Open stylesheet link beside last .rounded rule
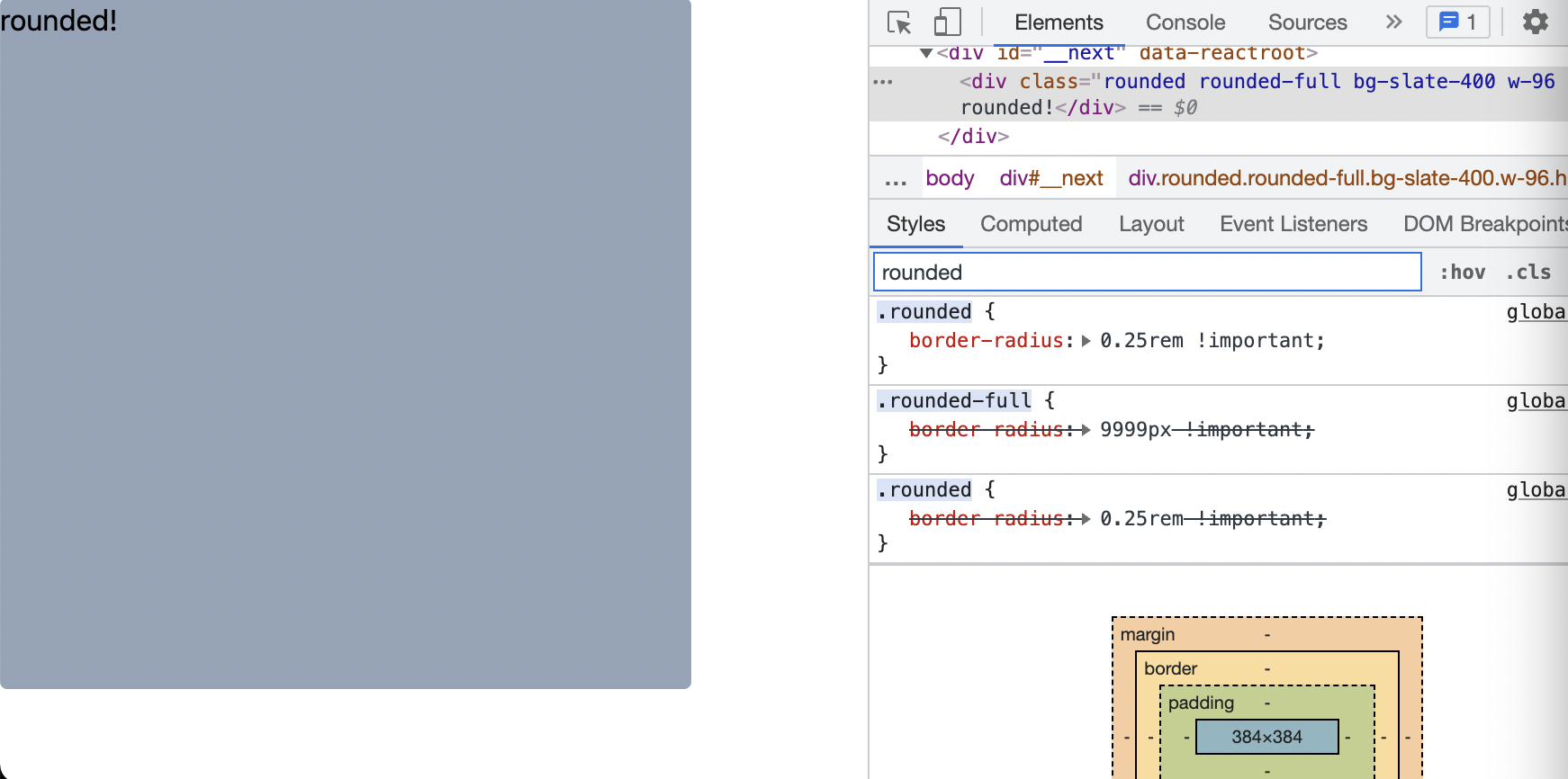The height and width of the screenshot is (779, 1568). [x=1536, y=489]
